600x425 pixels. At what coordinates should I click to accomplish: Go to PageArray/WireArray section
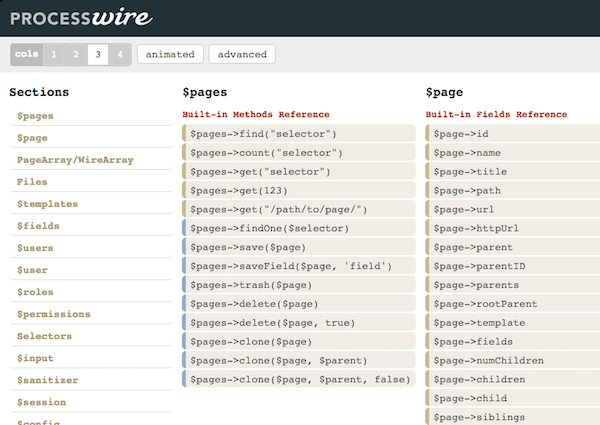coord(91,160)
